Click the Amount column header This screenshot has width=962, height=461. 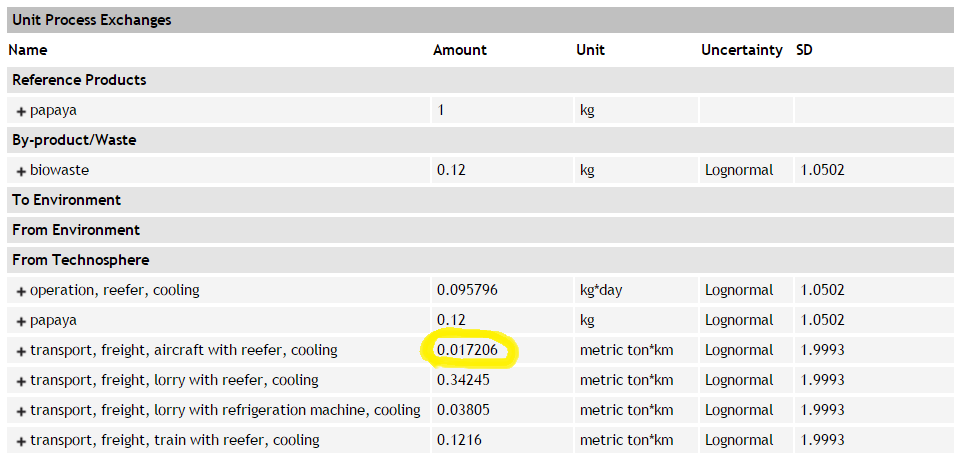click(x=459, y=50)
